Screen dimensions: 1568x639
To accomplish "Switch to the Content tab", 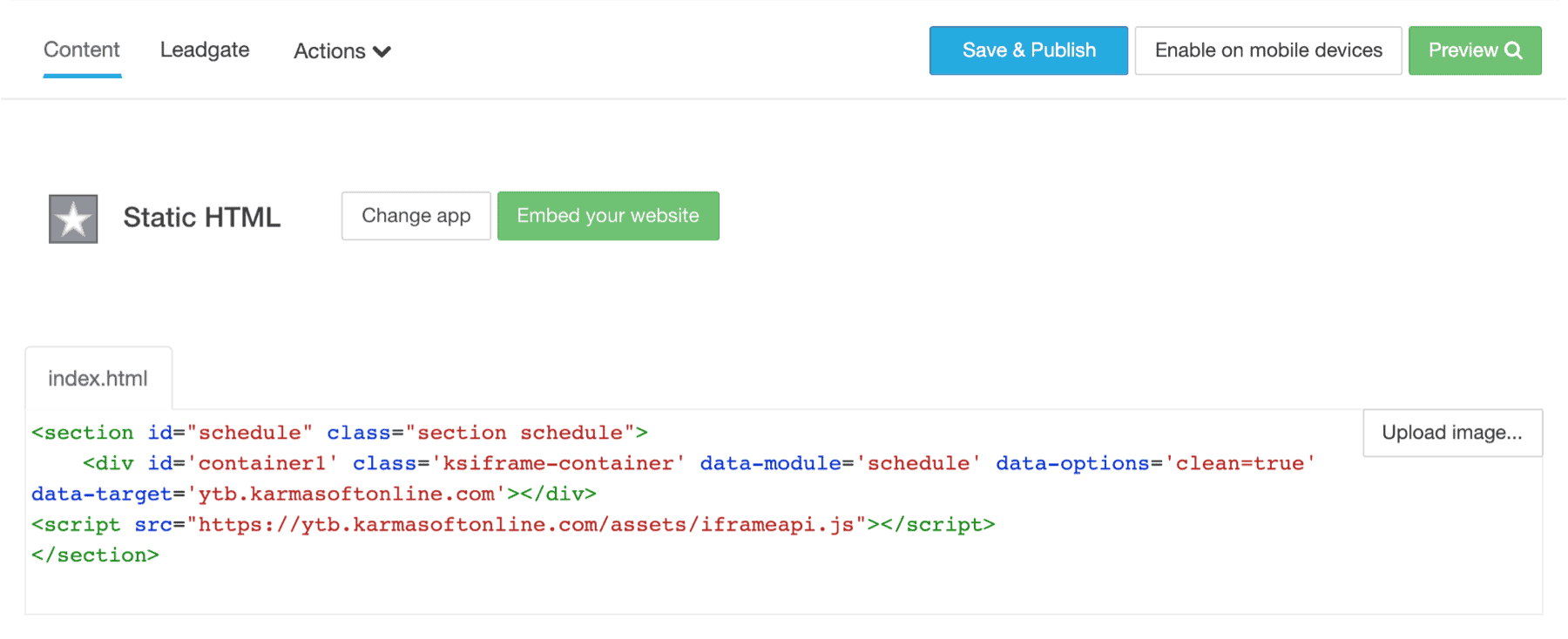I will coord(82,50).
